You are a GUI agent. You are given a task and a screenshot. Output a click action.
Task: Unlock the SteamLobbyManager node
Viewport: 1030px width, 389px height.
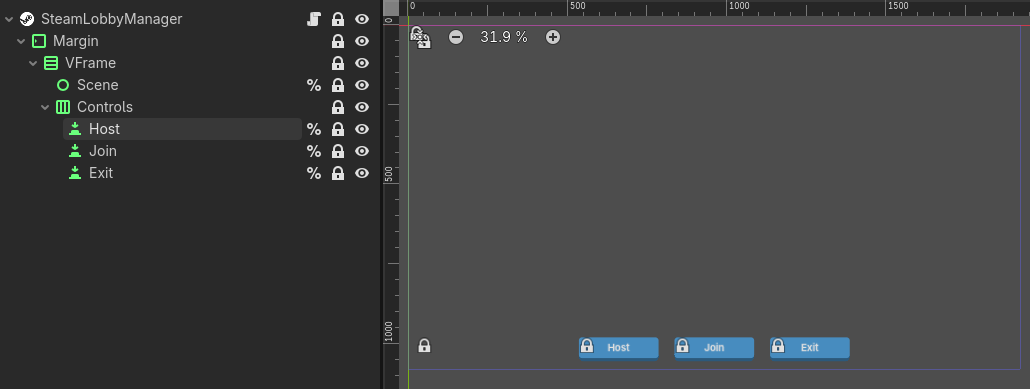click(338, 19)
